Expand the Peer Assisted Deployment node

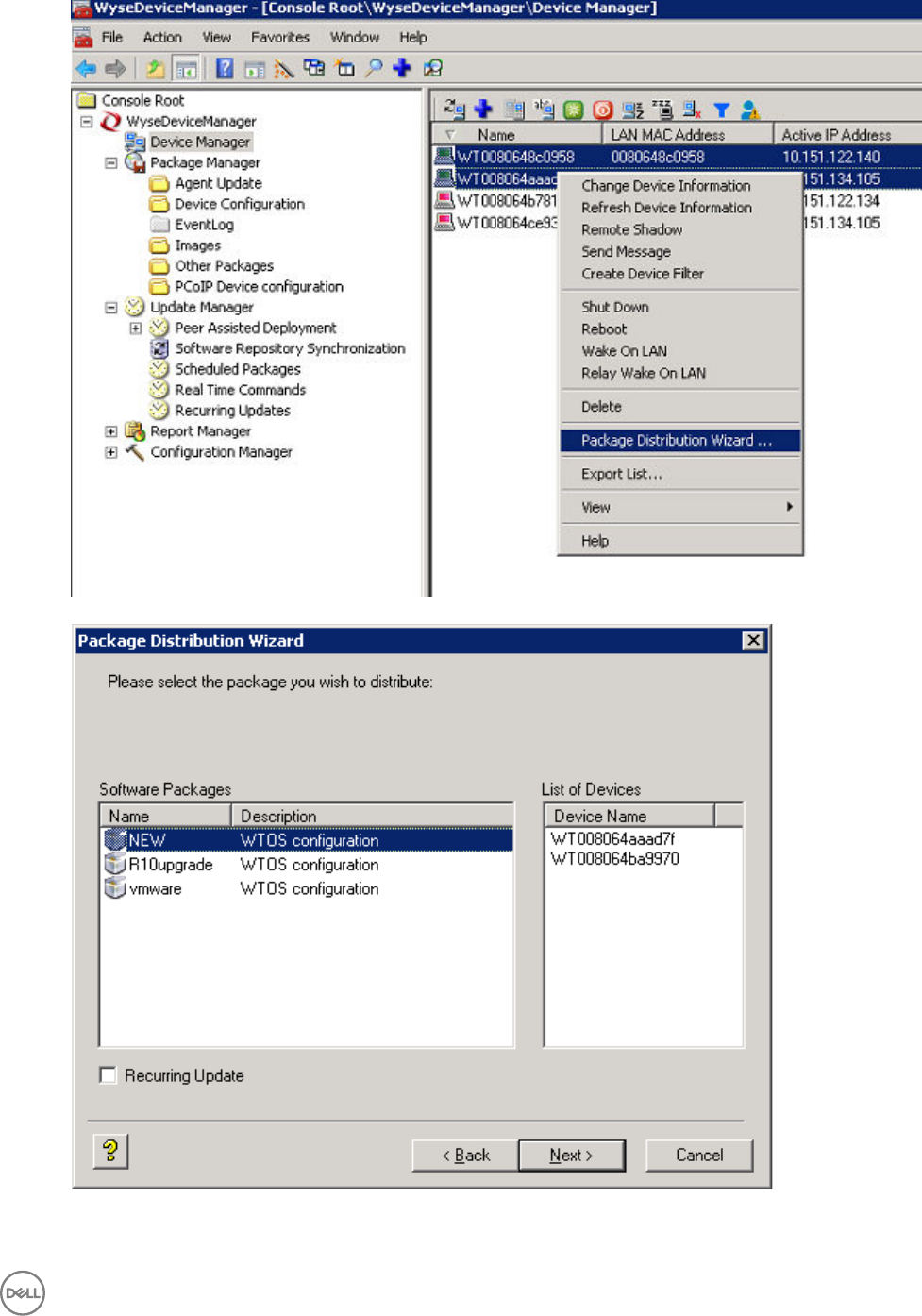[x=136, y=329]
